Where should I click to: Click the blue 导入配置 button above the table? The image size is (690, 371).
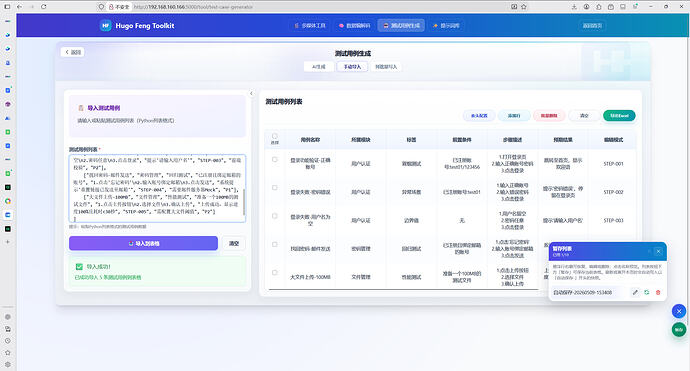[x=479, y=116]
